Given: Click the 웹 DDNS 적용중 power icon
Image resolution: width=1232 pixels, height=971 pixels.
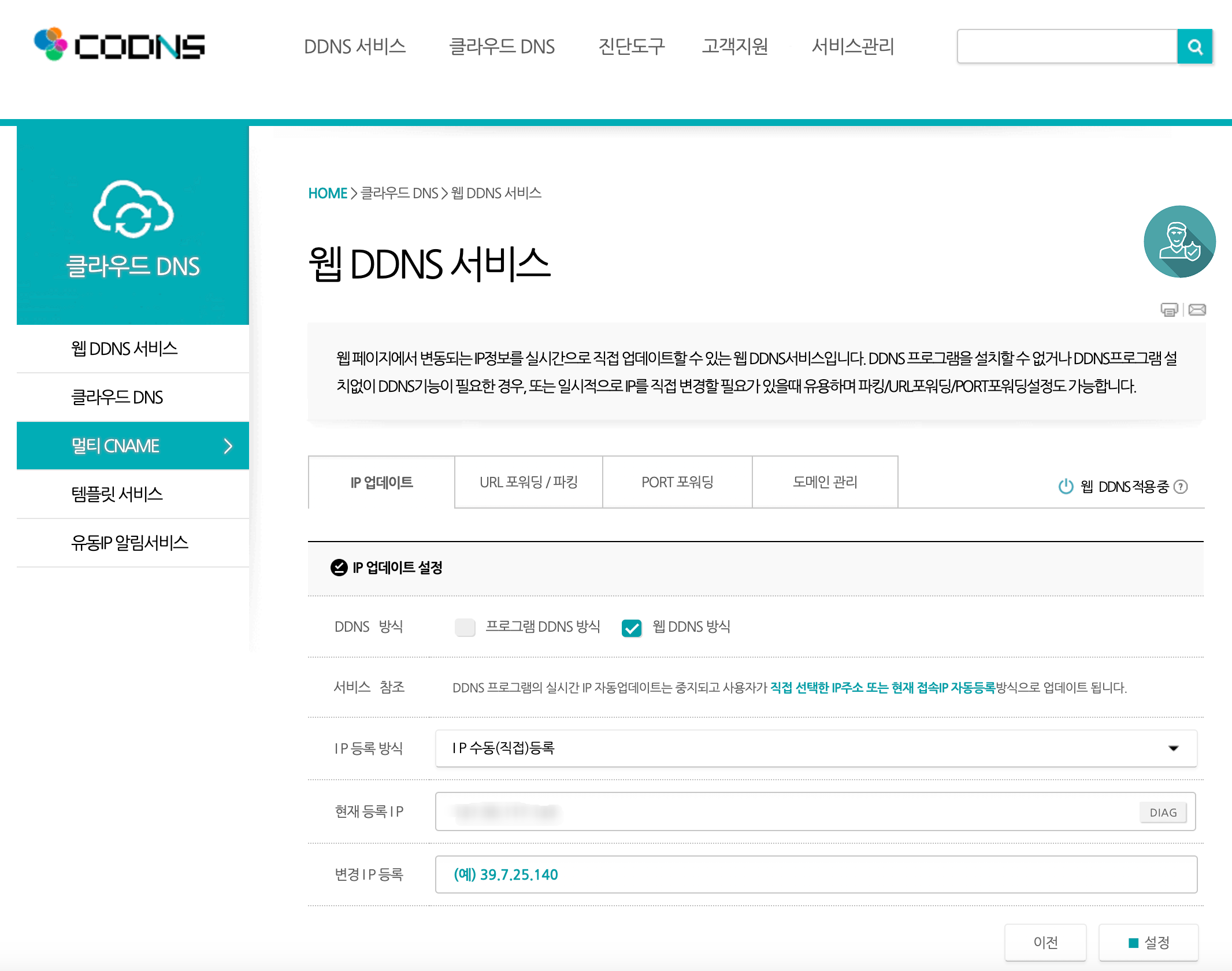Looking at the screenshot, I should (x=1066, y=487).
